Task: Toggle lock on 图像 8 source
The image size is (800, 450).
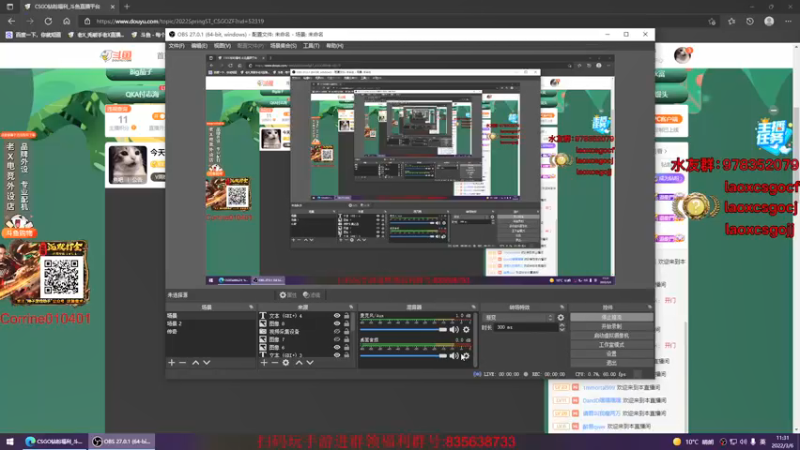Action: pos(346,323)
